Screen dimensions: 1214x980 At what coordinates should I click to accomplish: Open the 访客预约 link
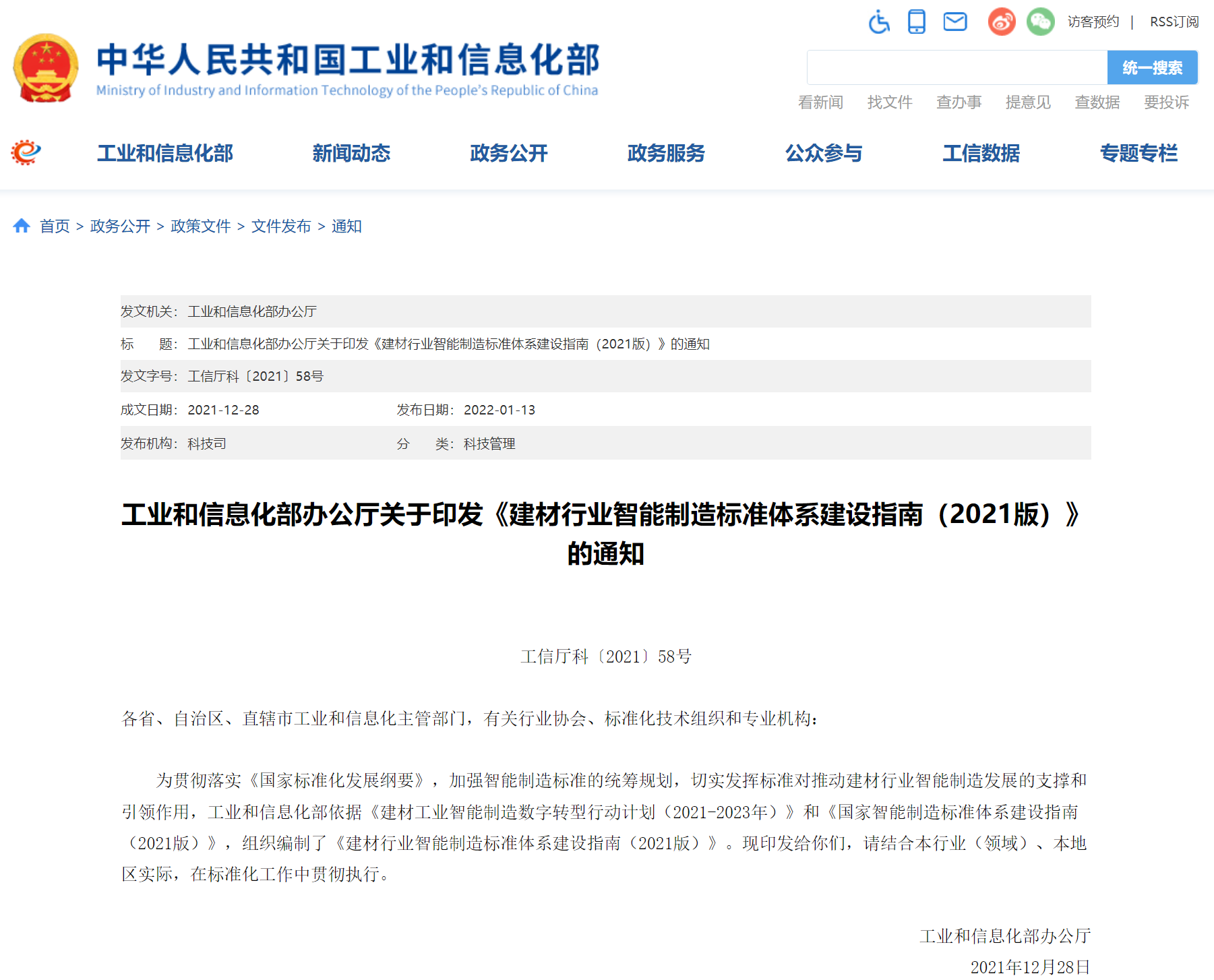[x=1093, y=22]
